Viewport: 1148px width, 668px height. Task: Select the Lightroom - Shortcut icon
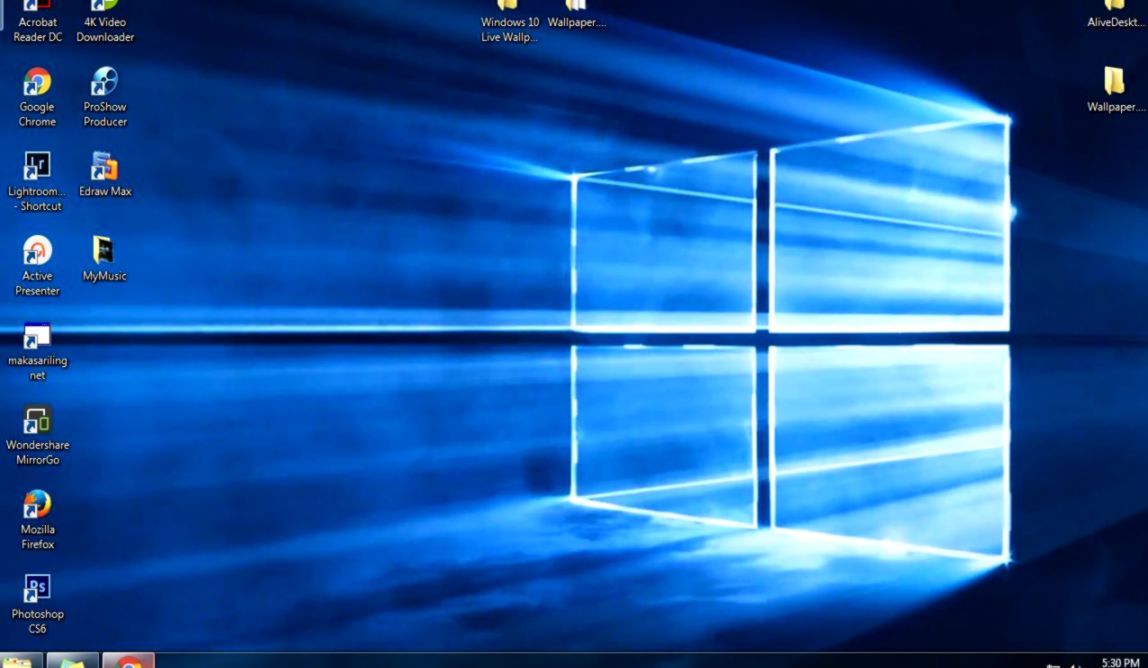point(37,180)
